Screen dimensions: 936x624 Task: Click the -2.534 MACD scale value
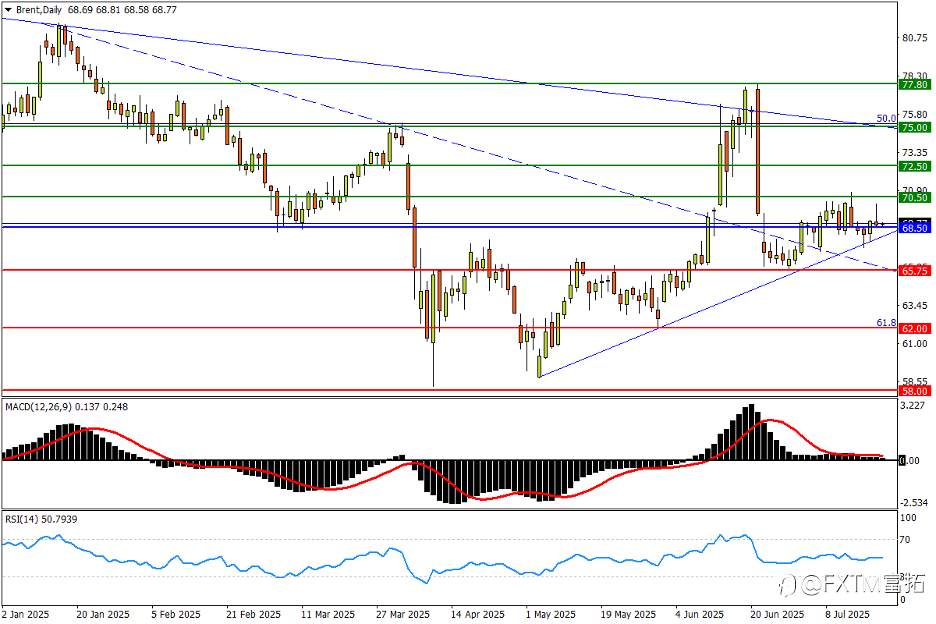(913, 503)
